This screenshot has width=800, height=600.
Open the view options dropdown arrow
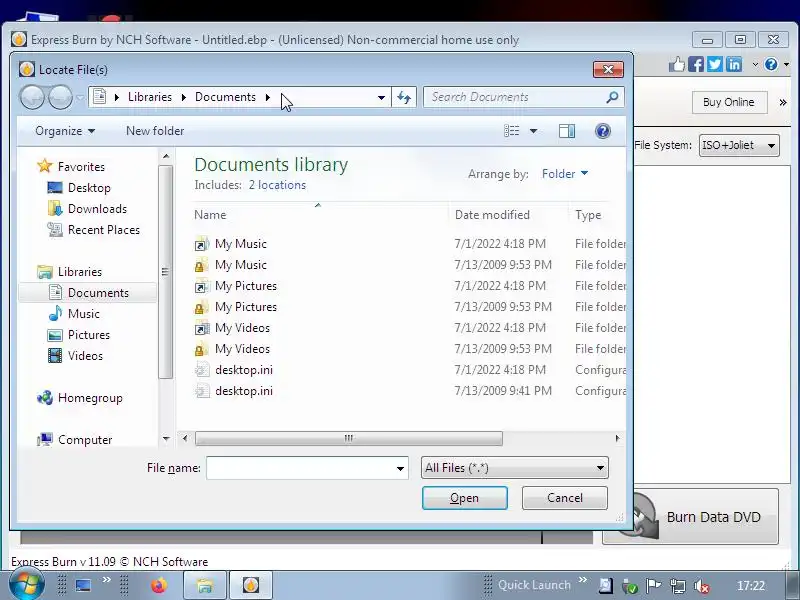click(533, 131)
